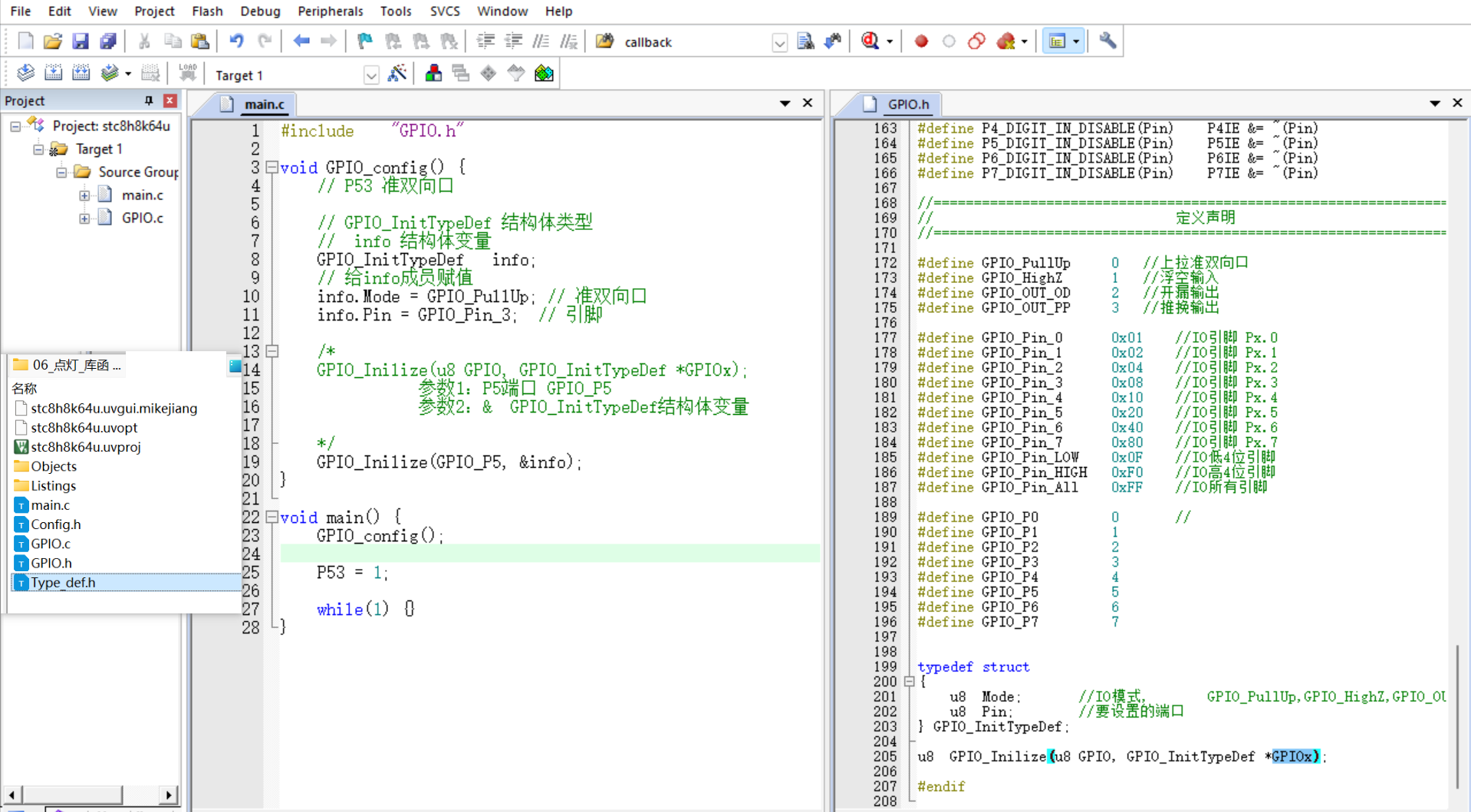This screenshot has height=812, width=1471.
Task: Open the Configuration wrench icon
Action: (x=1107, y=41)
